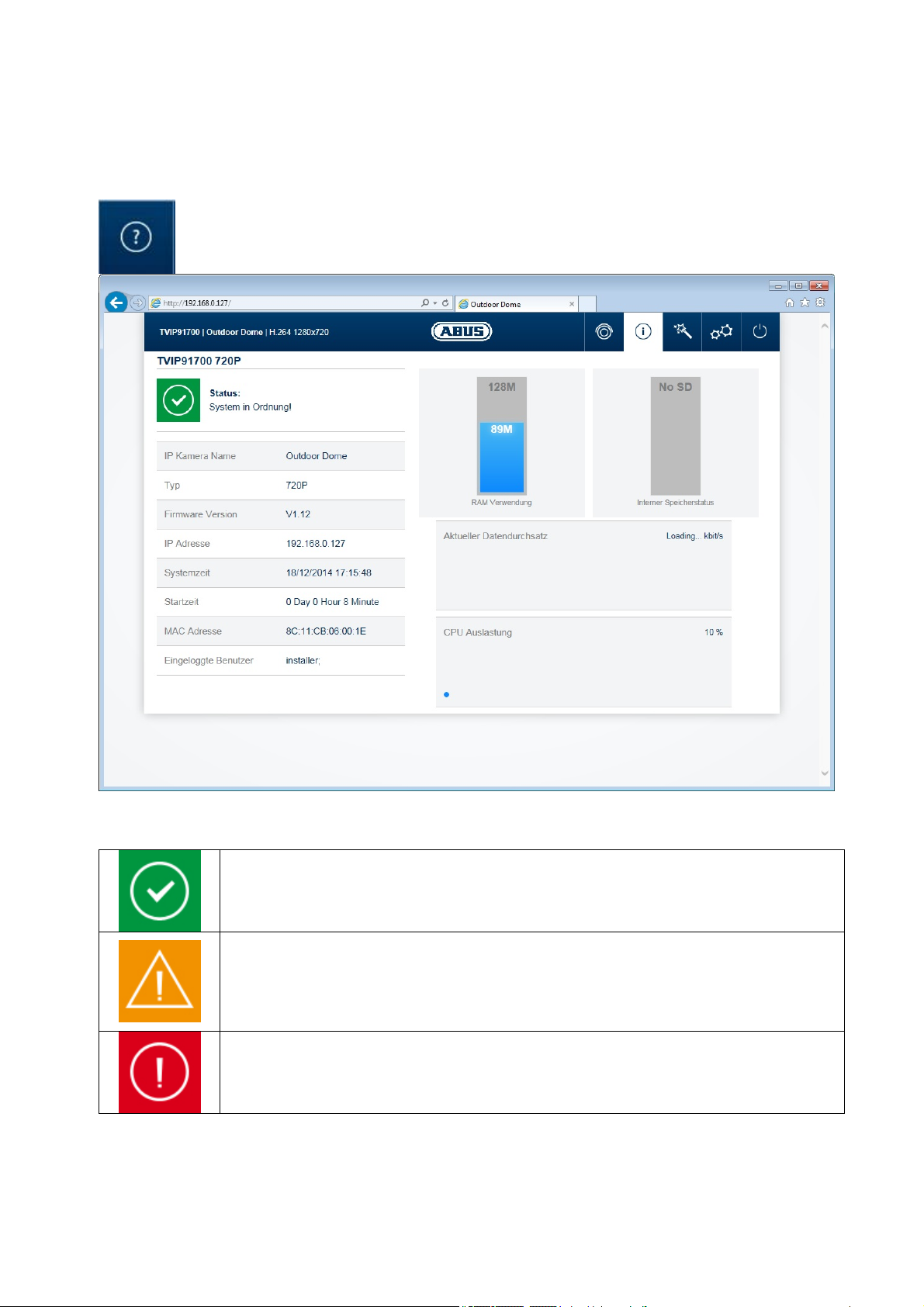Click the page scrollbar down arrow
Image resolution: width=924 pixels, height=1307 pixels.
(x=825, y=773)
